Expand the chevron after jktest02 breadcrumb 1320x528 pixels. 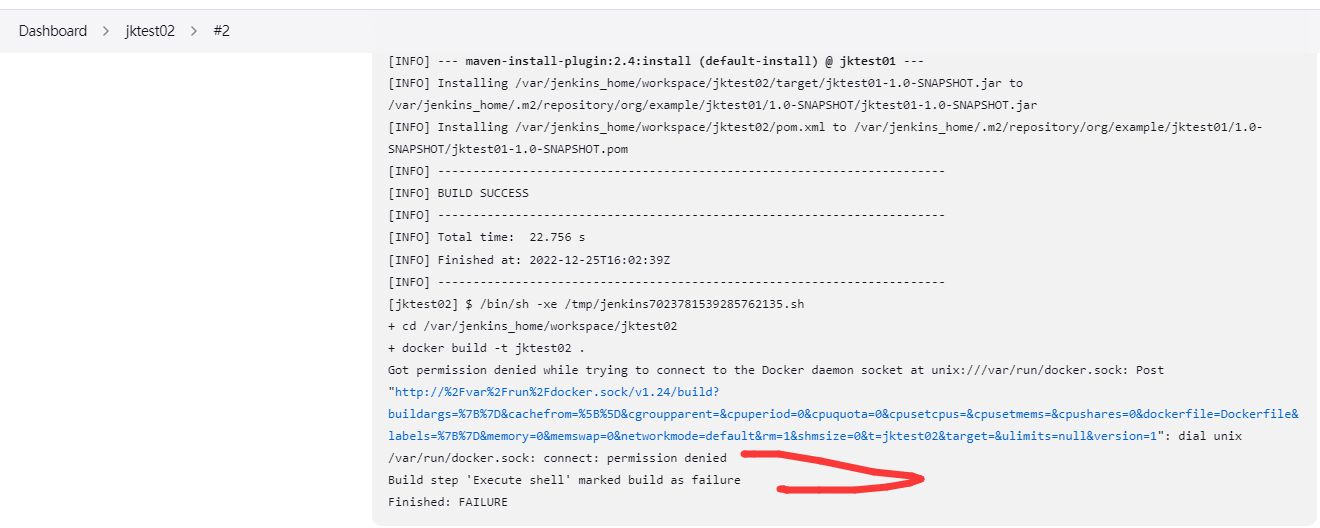(x=194, y=31)
